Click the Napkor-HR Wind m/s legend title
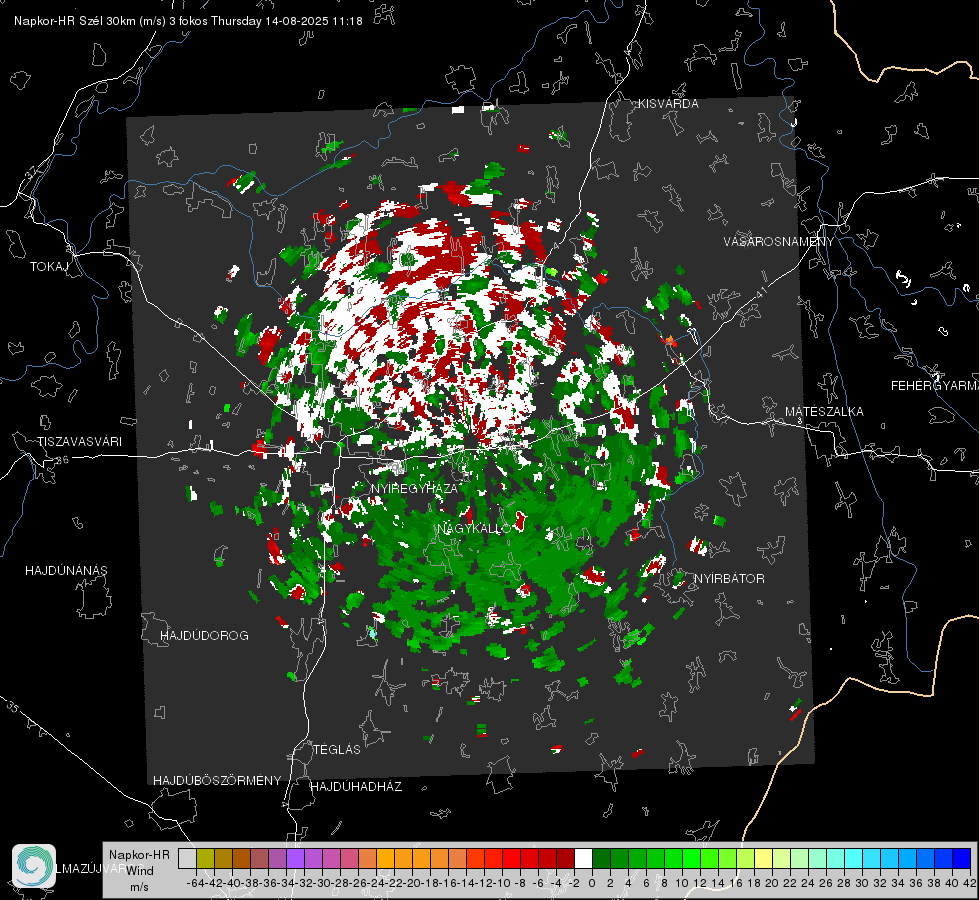 pos(139,870)
